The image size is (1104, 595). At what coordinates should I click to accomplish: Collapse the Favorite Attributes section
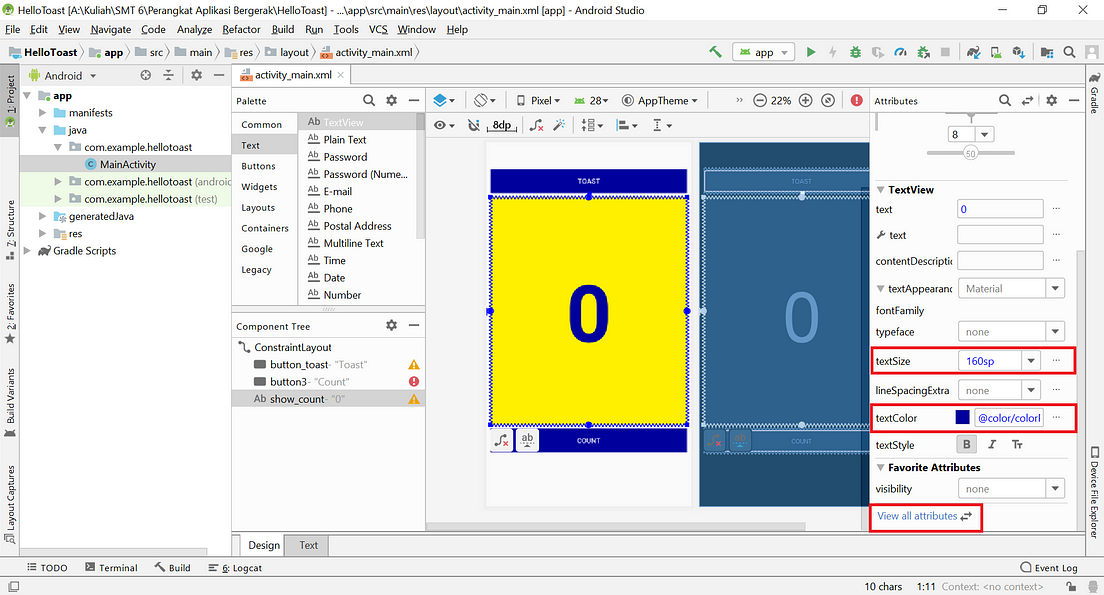[881, 468]
